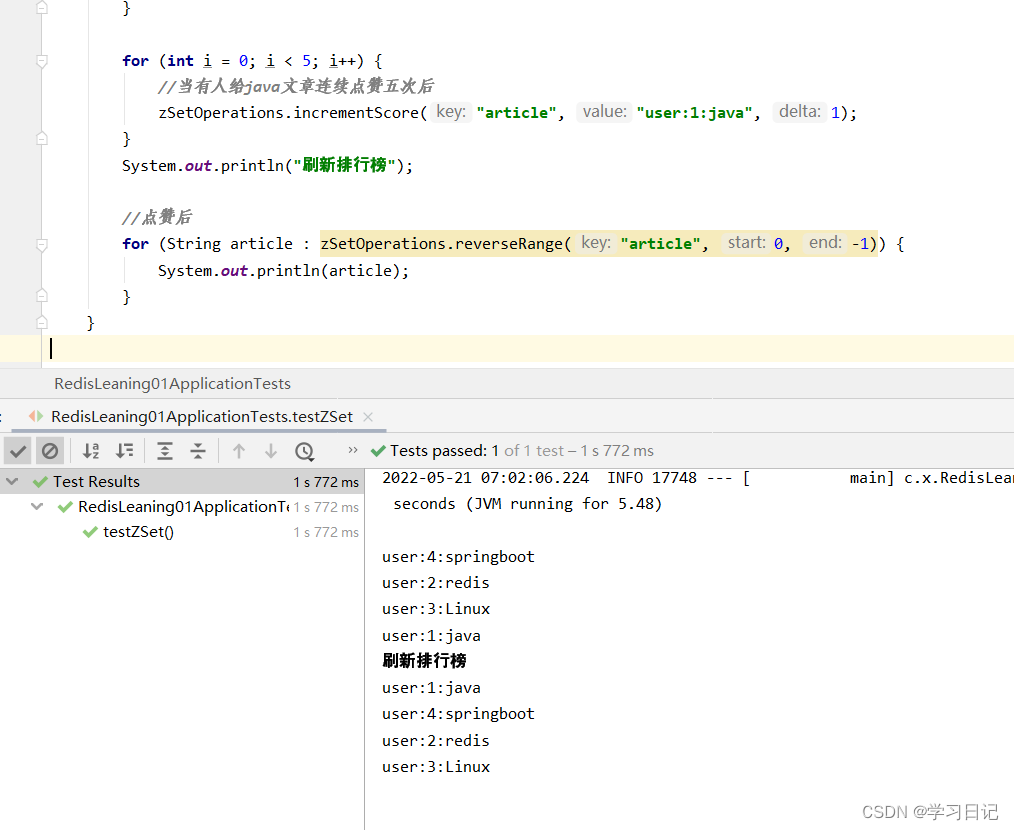Click the 1 s 772 ms time for testZSet()
The height and width of the screenshot is (830, 1014).
point(326,532)
